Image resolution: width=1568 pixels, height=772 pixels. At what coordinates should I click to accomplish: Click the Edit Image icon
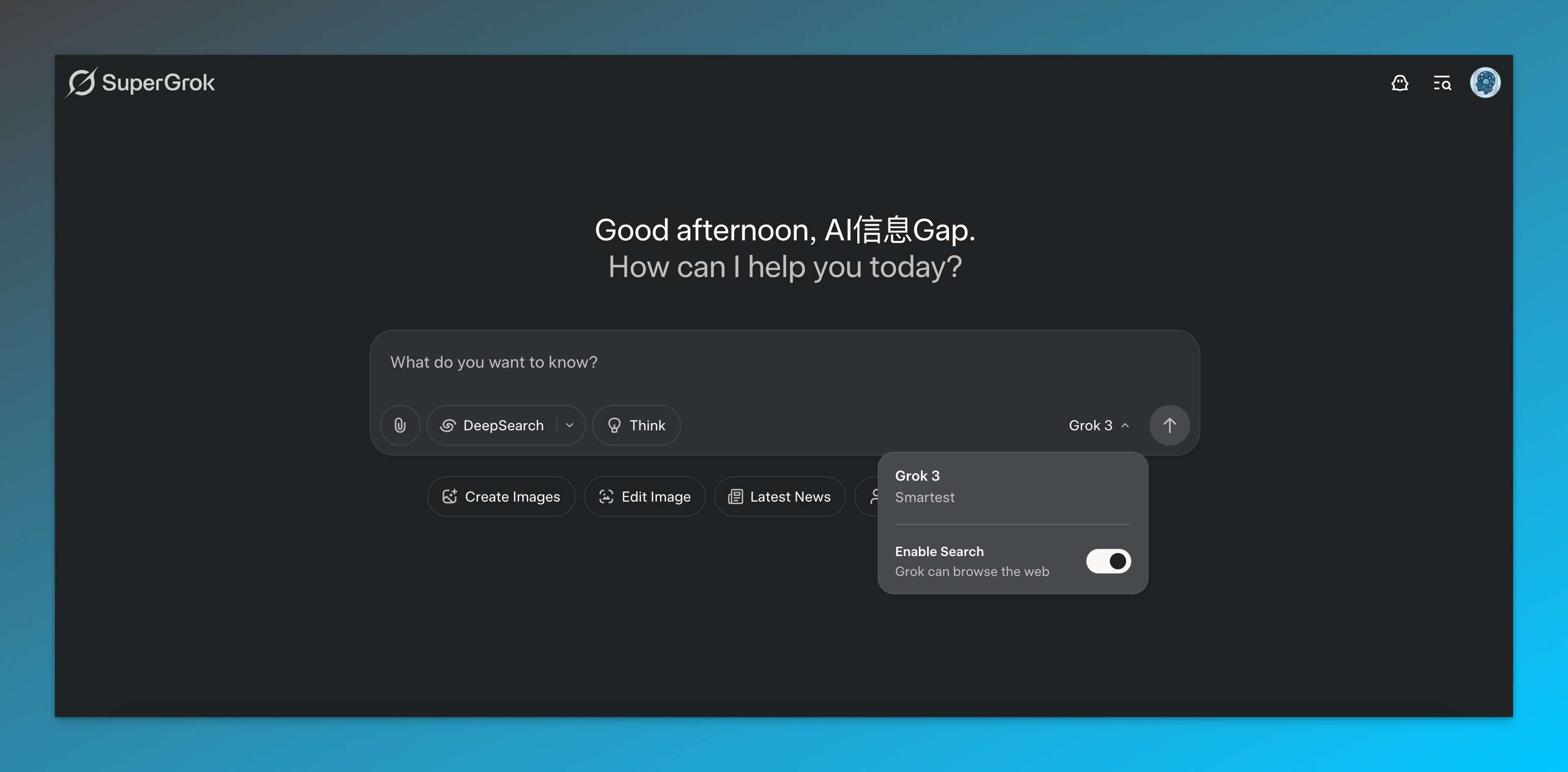pos(606,496)
